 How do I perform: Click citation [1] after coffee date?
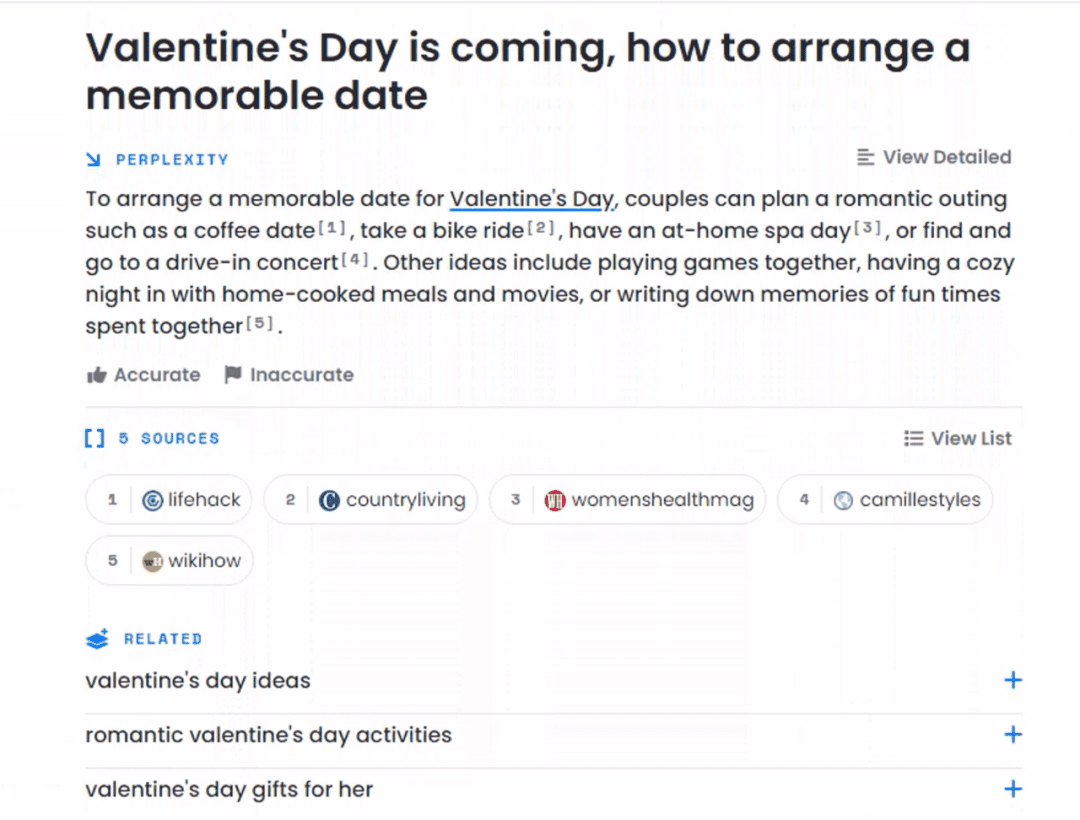click(332, 230)
